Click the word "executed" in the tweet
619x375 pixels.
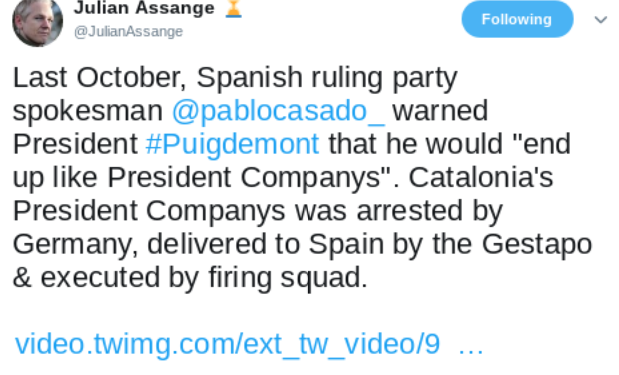coord(100,278)
